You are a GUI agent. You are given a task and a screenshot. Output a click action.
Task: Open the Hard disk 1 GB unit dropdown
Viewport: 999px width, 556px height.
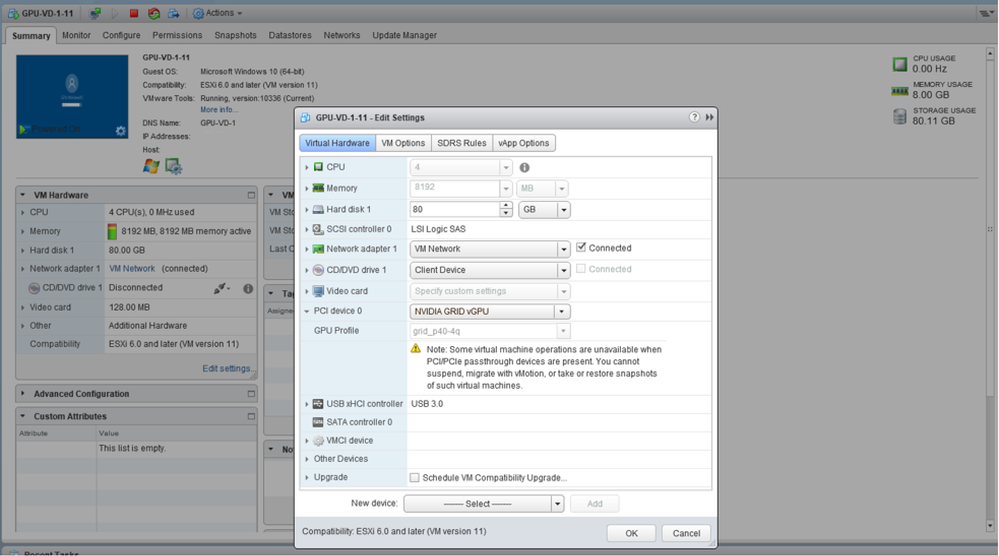coord(564,210)
